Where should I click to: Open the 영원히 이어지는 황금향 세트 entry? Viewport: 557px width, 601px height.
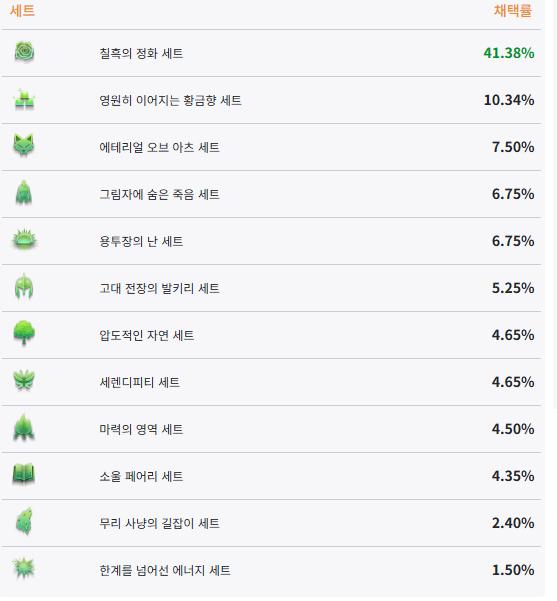click(x=271, y=100)
